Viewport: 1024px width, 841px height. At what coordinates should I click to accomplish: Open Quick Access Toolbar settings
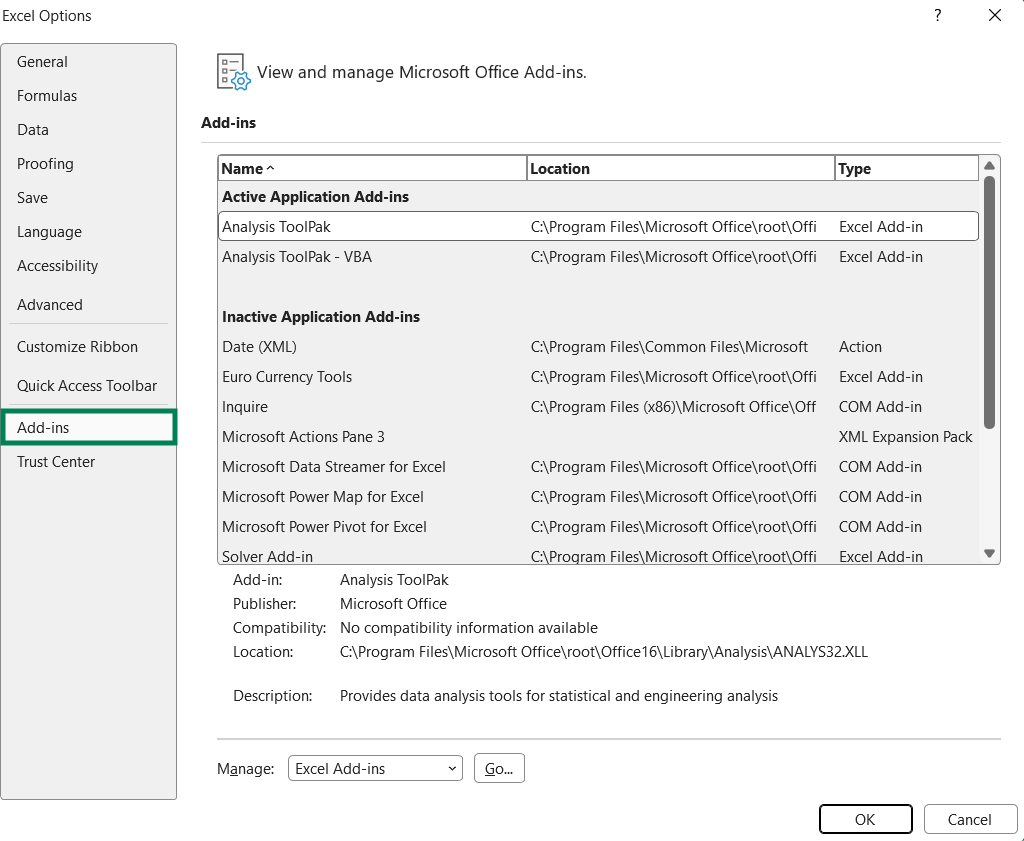coord(87,385)
